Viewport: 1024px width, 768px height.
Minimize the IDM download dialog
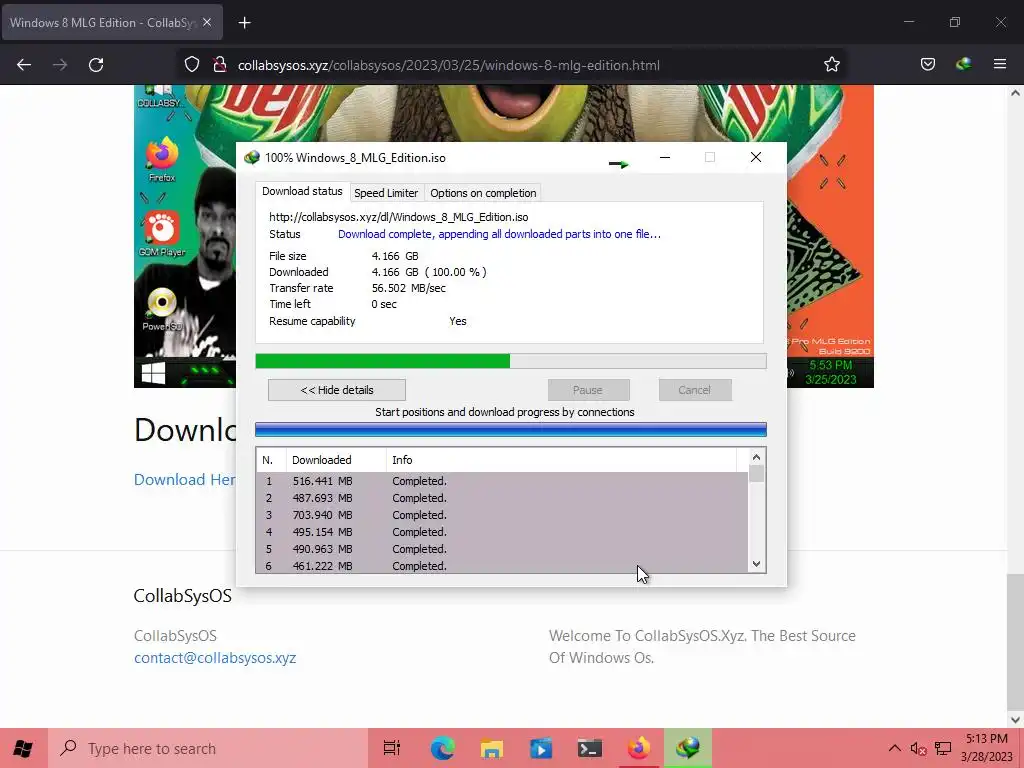[665, 157]
